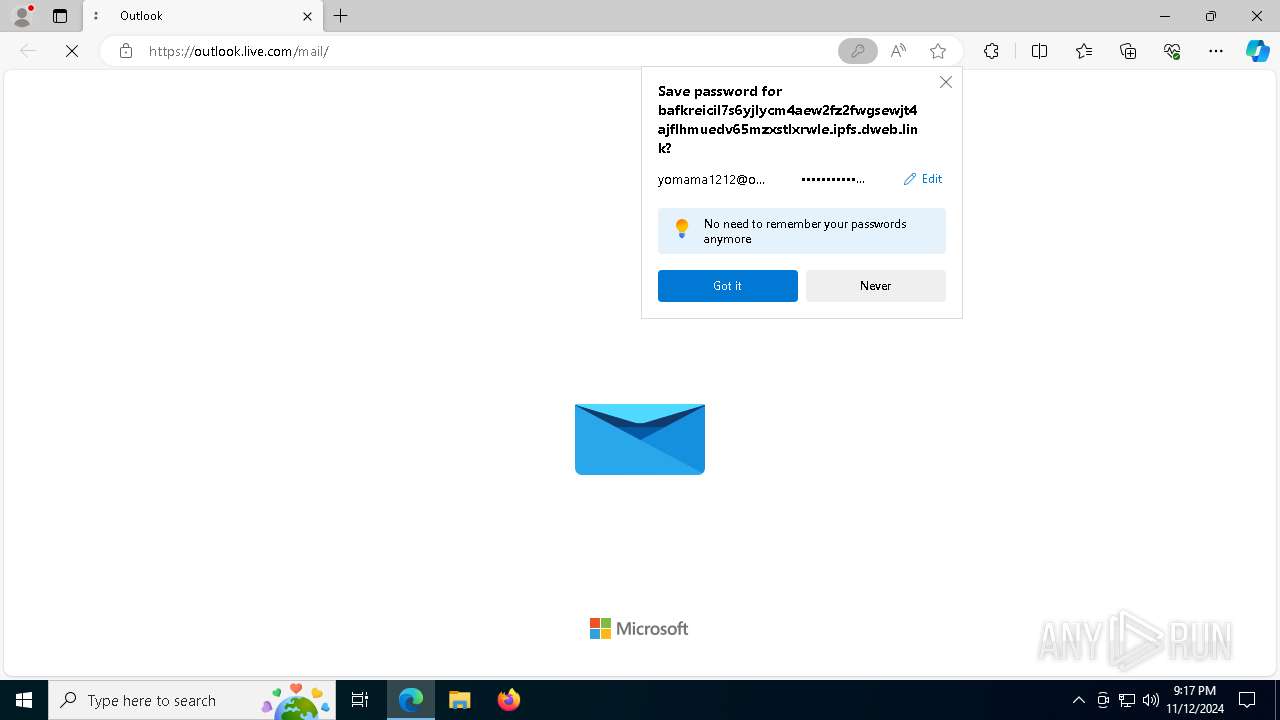The height and width of the screenshot is (720, 1280).
Task: Edit the saved credentials
Action: click(923, 179)
